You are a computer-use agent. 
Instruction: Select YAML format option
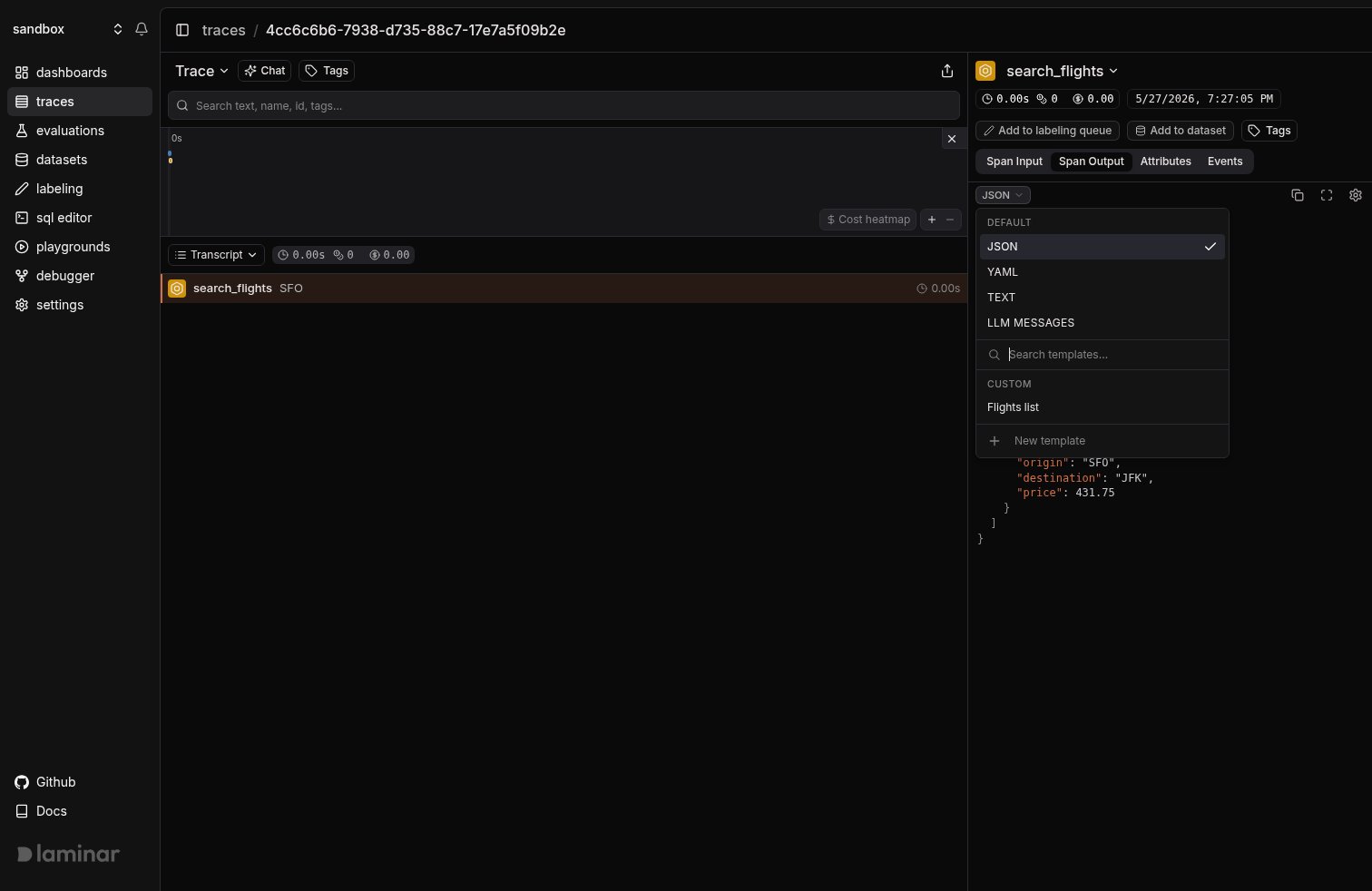pos(1102,272)
